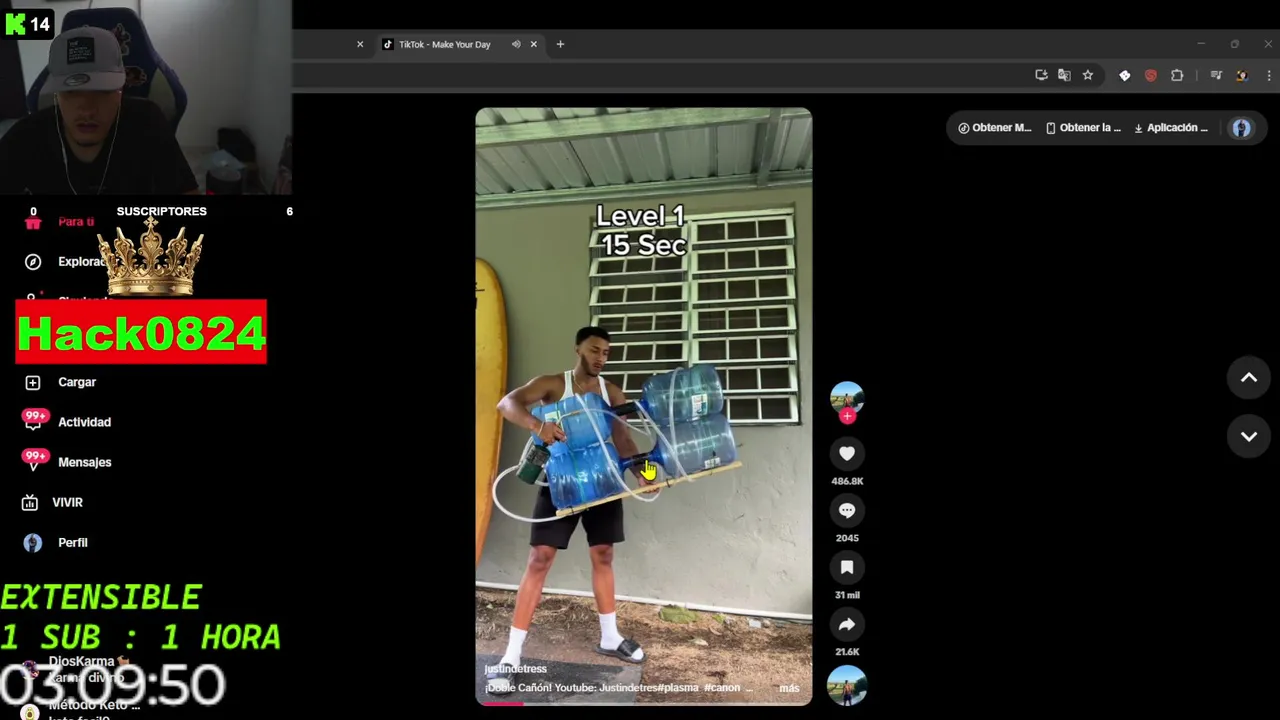Image resolution: width=1280 pixels, height=720 pixels.
Task: Click the Obtener M... coins button
Action: (995, 128)
